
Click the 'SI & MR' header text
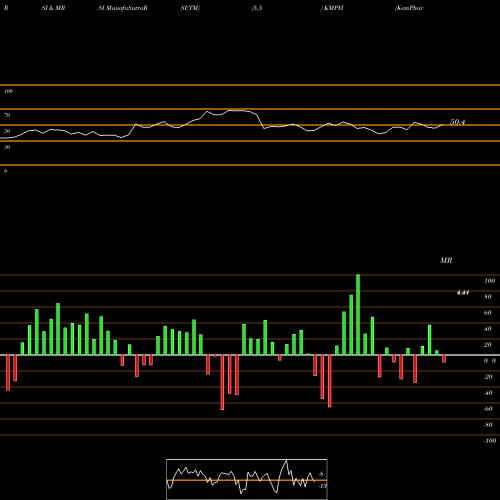click(53, 8)
